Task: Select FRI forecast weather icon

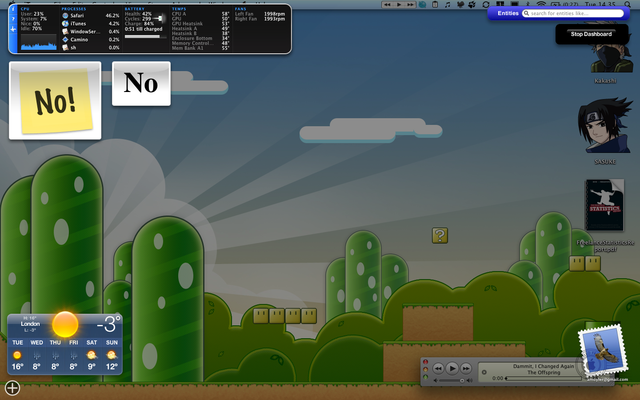Action: [73, 355]
